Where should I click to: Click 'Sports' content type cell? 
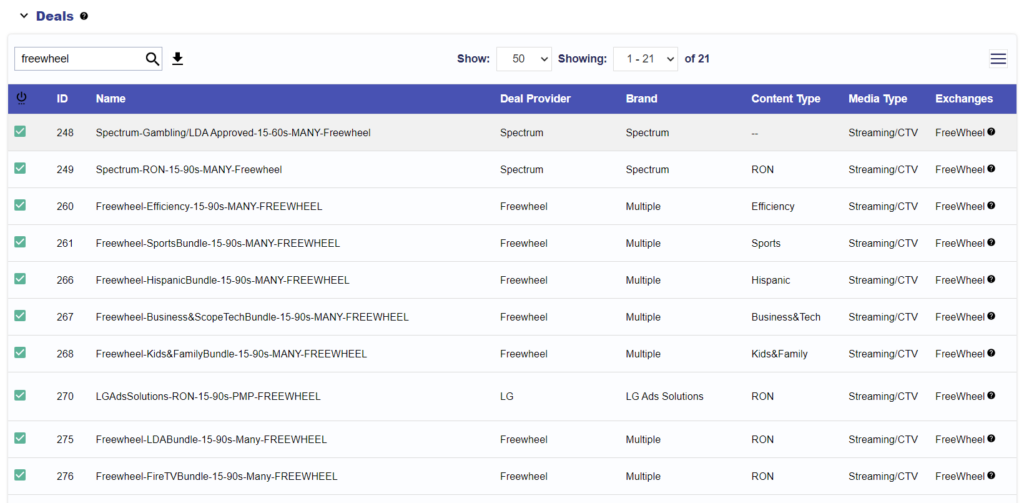pos(765,243)
